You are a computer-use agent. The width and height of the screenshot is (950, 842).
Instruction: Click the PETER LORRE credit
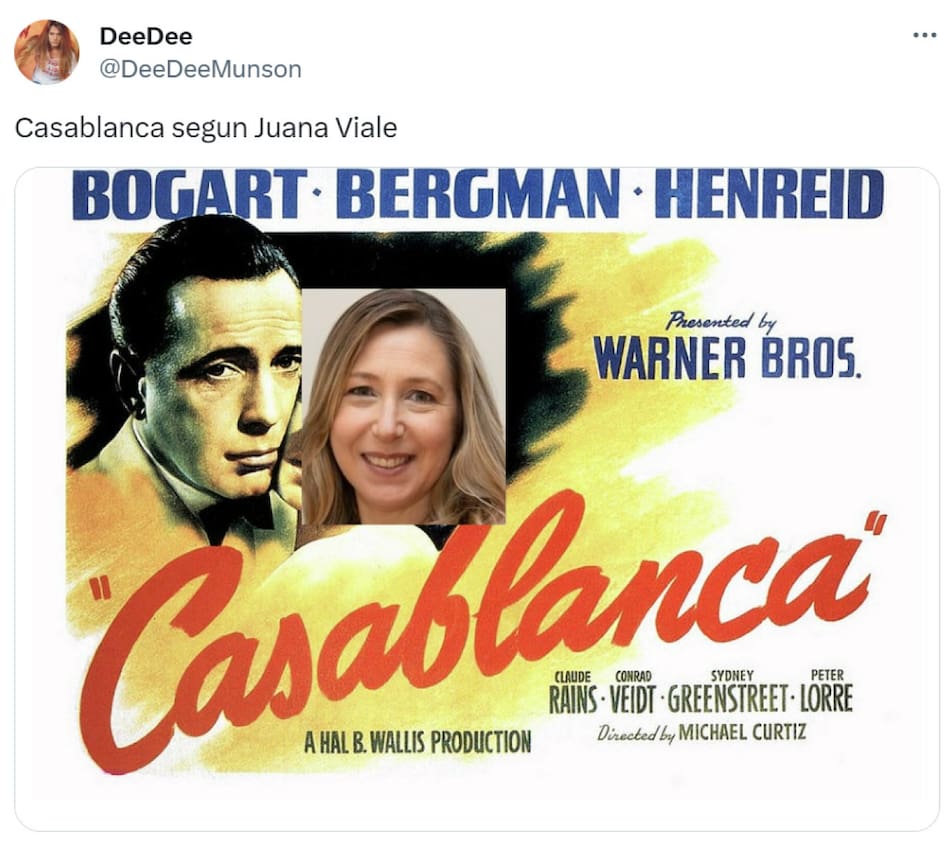[x=827, y=692]
